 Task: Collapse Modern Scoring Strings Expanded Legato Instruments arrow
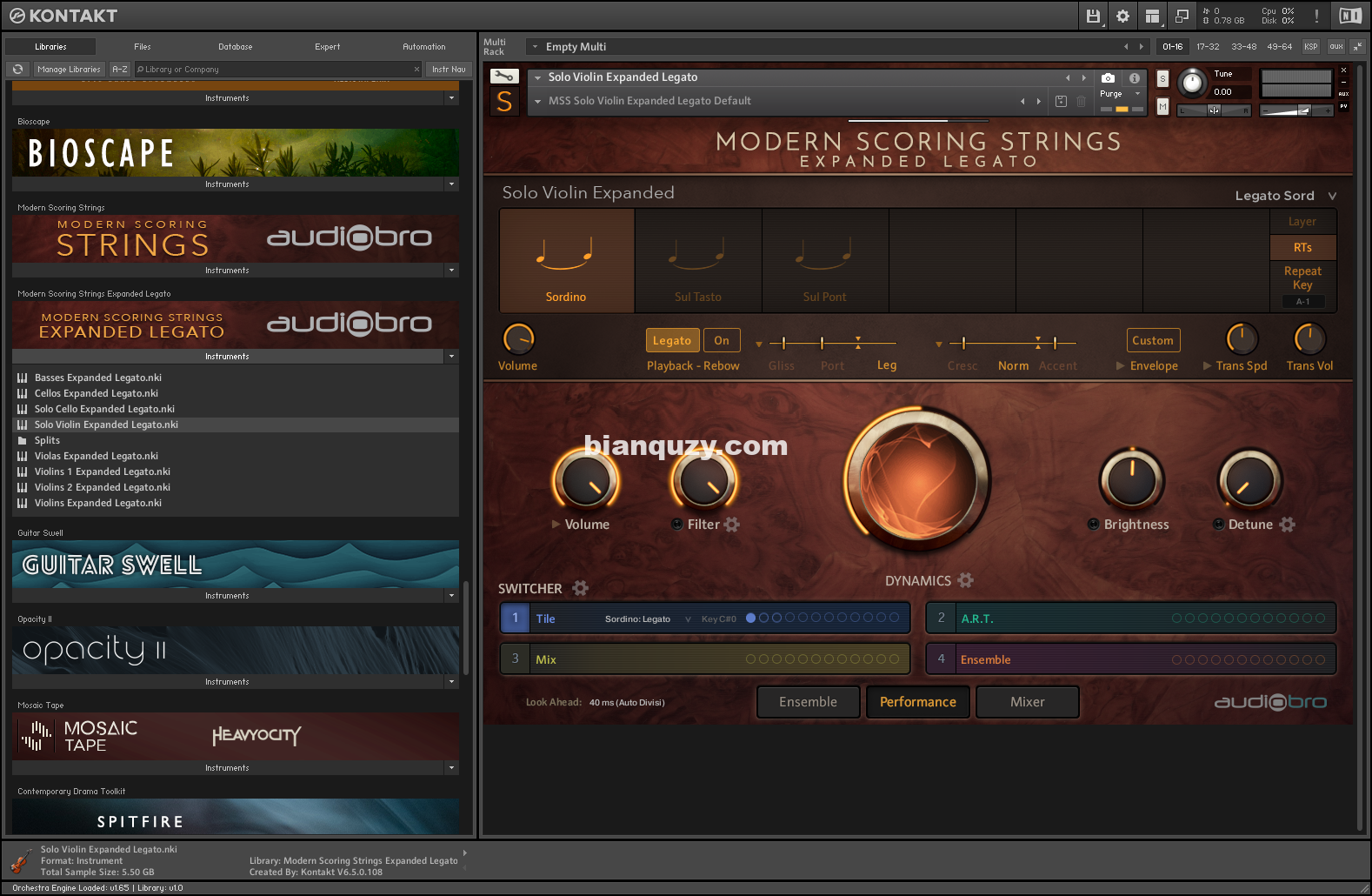[x=451, y=357]
